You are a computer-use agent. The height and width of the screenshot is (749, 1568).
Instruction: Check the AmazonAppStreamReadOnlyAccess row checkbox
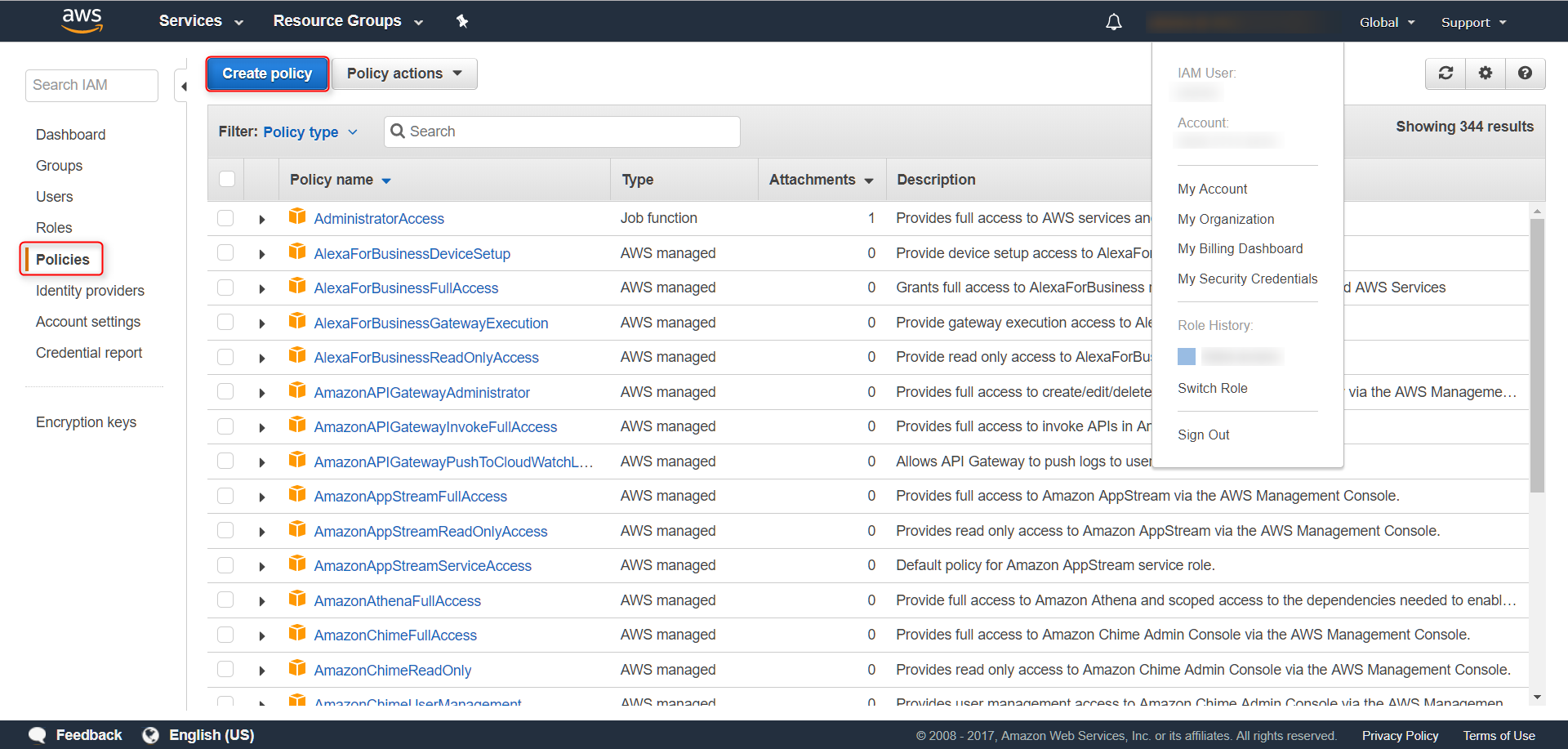(225, 530)
